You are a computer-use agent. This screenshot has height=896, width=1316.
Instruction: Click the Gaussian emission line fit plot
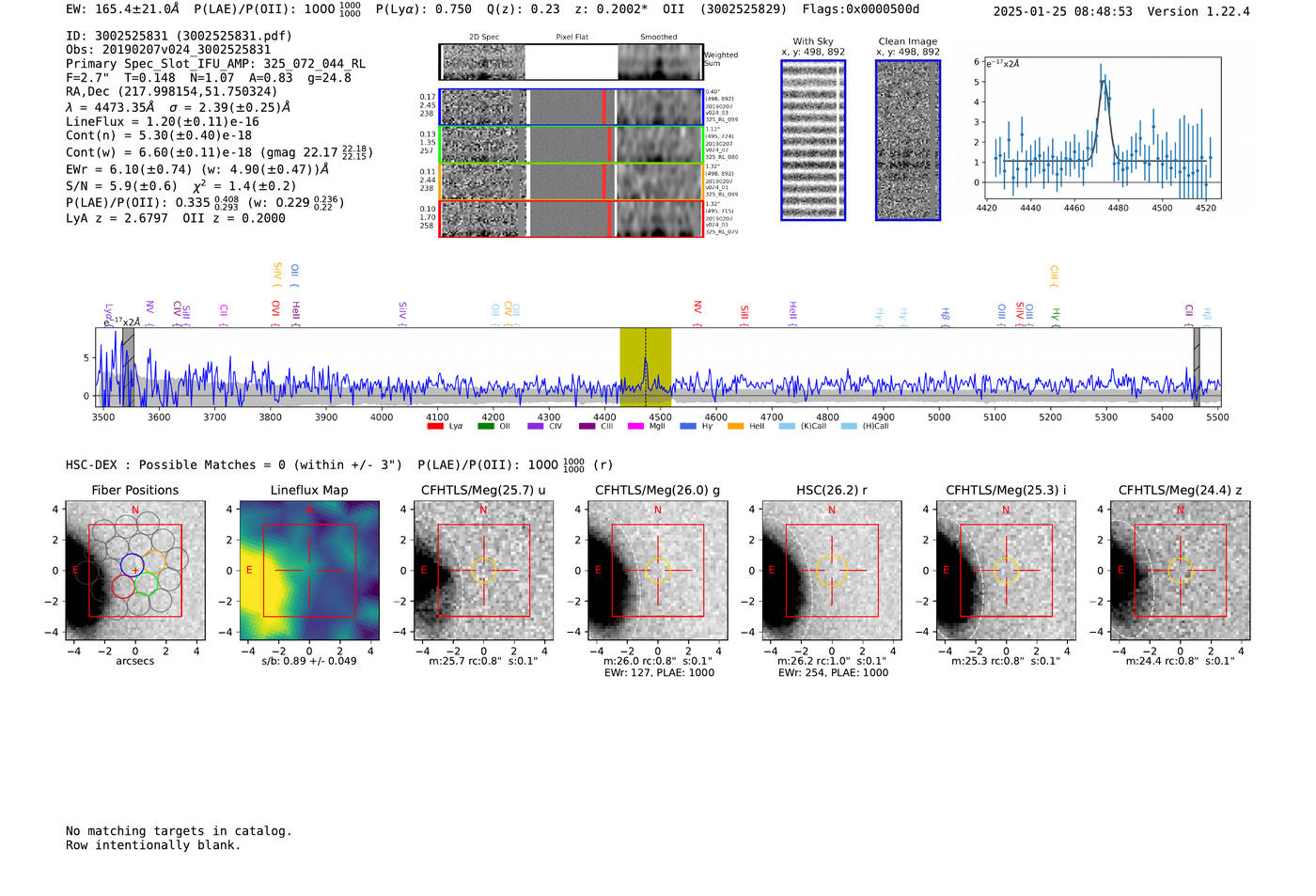coord(1102,128)
